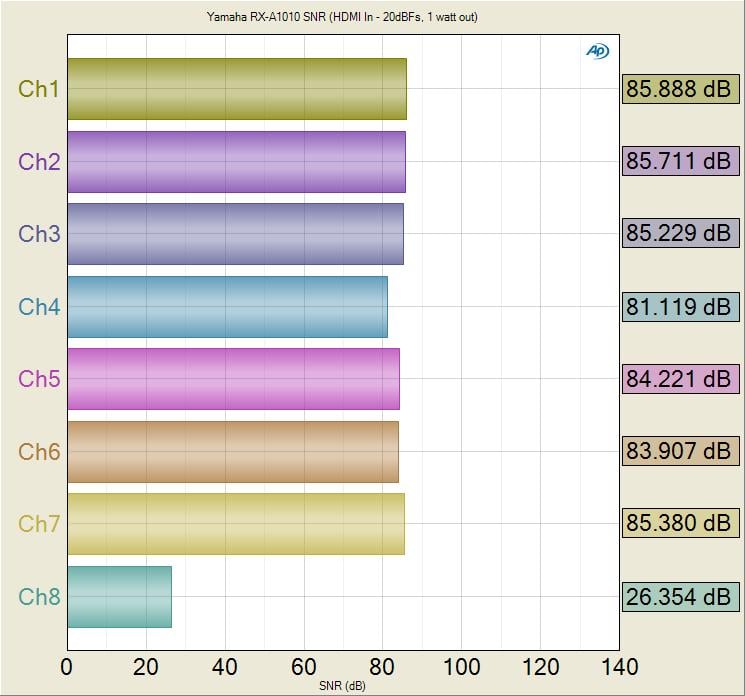Click the AP logo in chart corner

(597, 51)
